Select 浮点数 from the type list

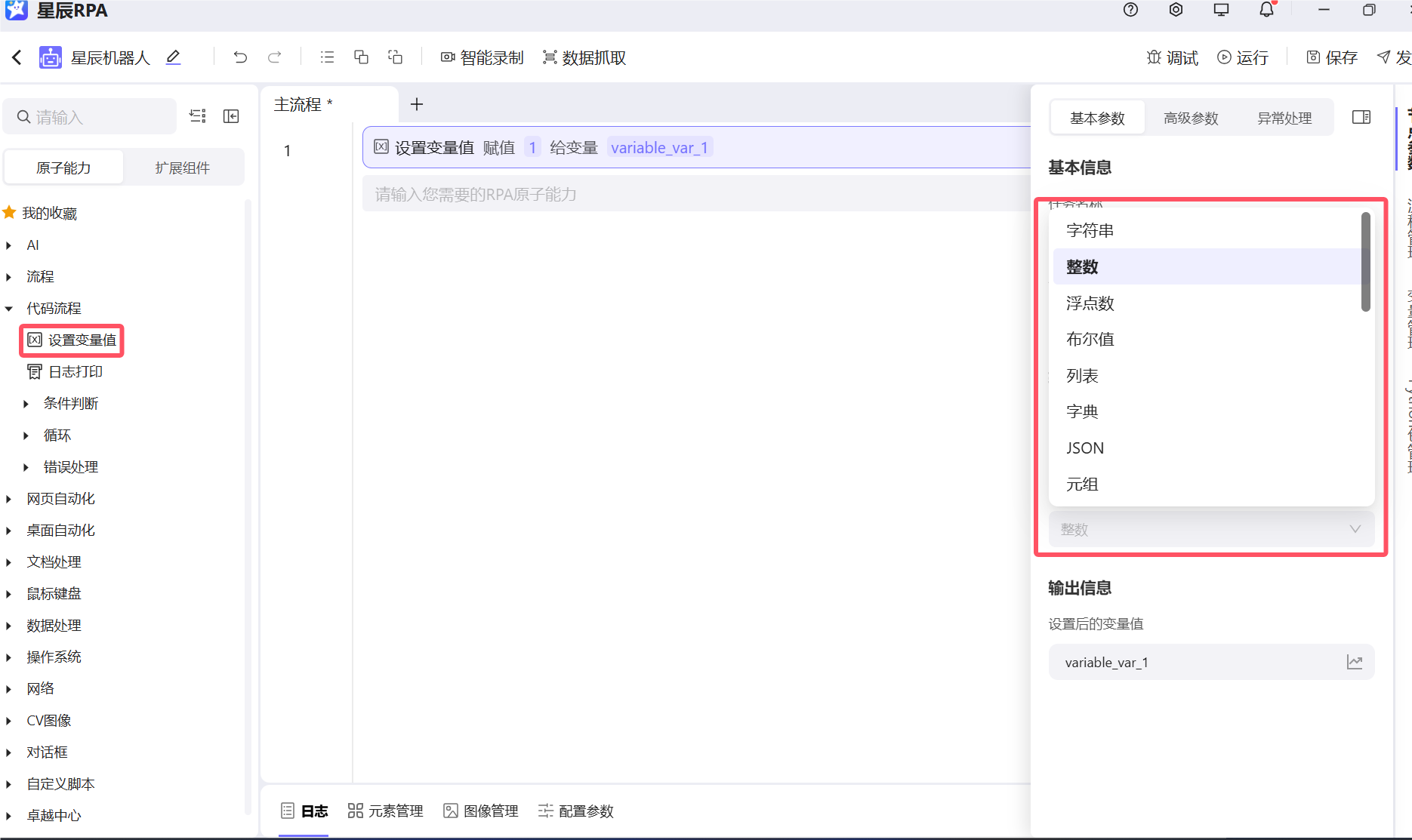pos(1090,303)
